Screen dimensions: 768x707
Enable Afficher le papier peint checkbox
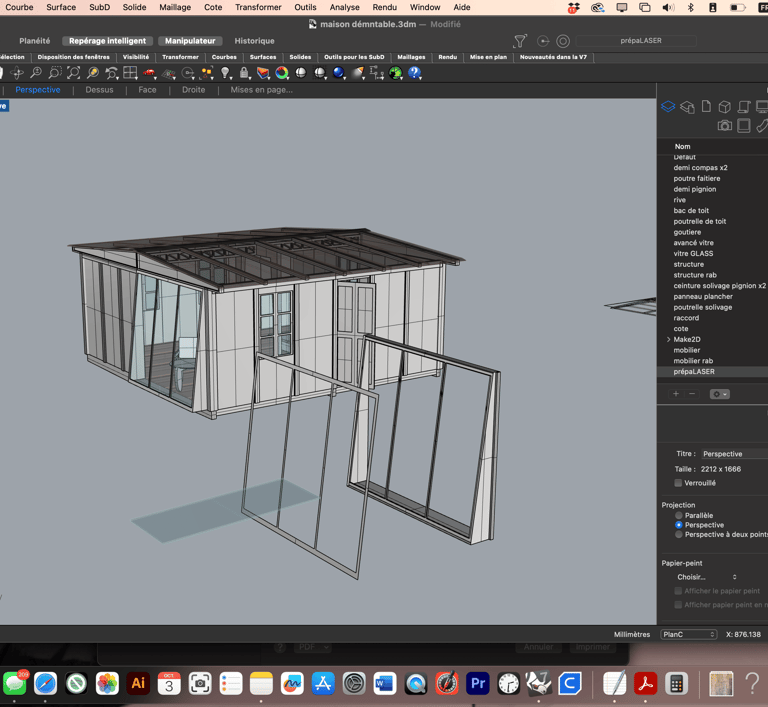(678, 591)
